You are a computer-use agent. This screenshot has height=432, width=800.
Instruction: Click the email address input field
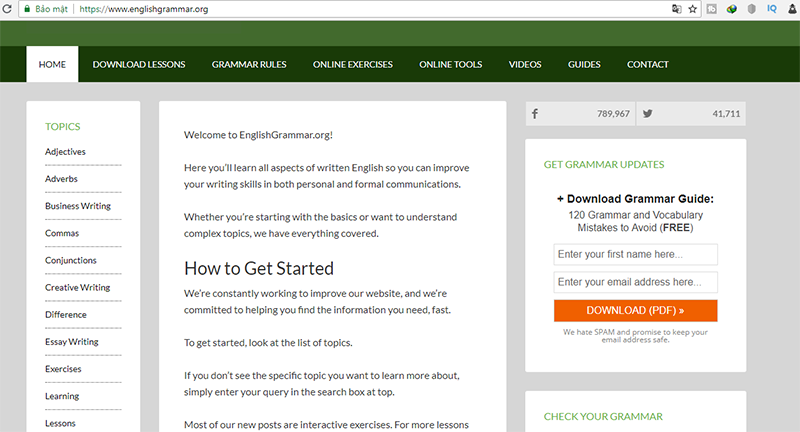coord(636,282)
